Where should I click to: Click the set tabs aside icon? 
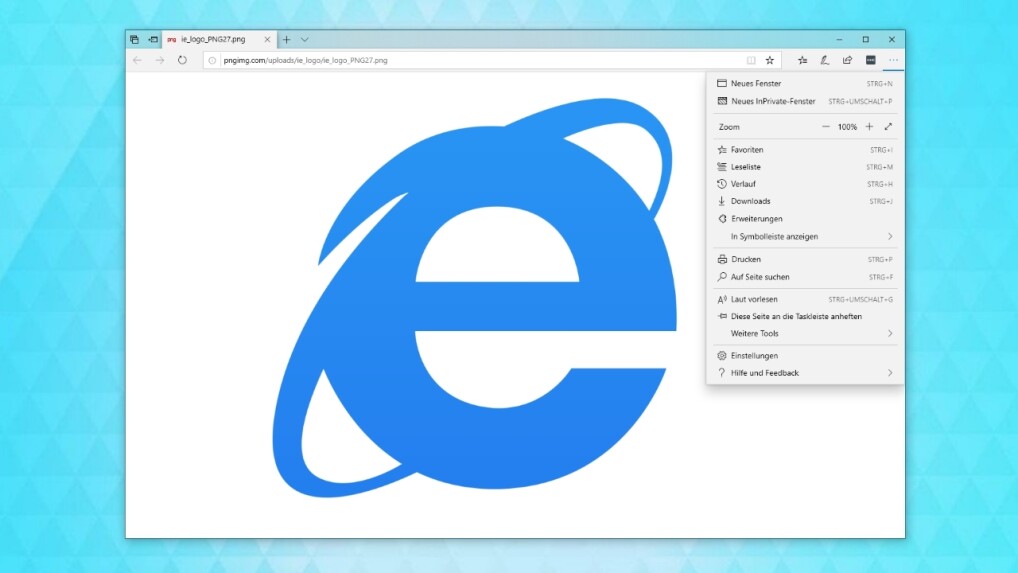coord(153,40)
